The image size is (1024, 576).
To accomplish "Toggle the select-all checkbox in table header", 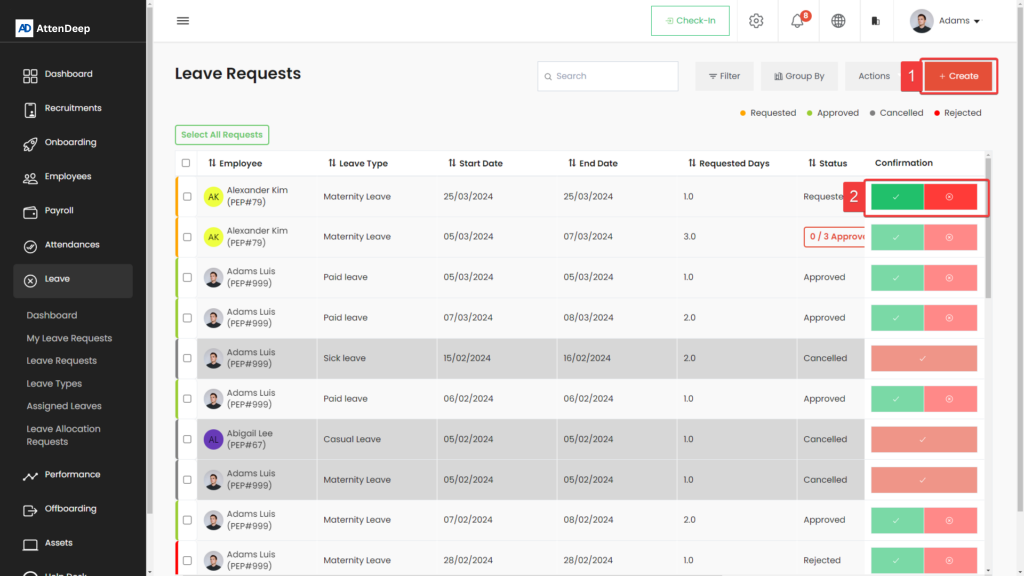I will pyautogui.click(x=186, y=163).
